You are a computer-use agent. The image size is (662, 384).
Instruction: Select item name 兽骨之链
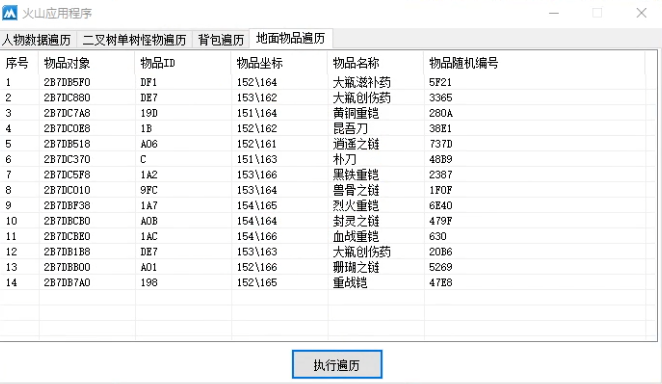(x=356, y=190)
